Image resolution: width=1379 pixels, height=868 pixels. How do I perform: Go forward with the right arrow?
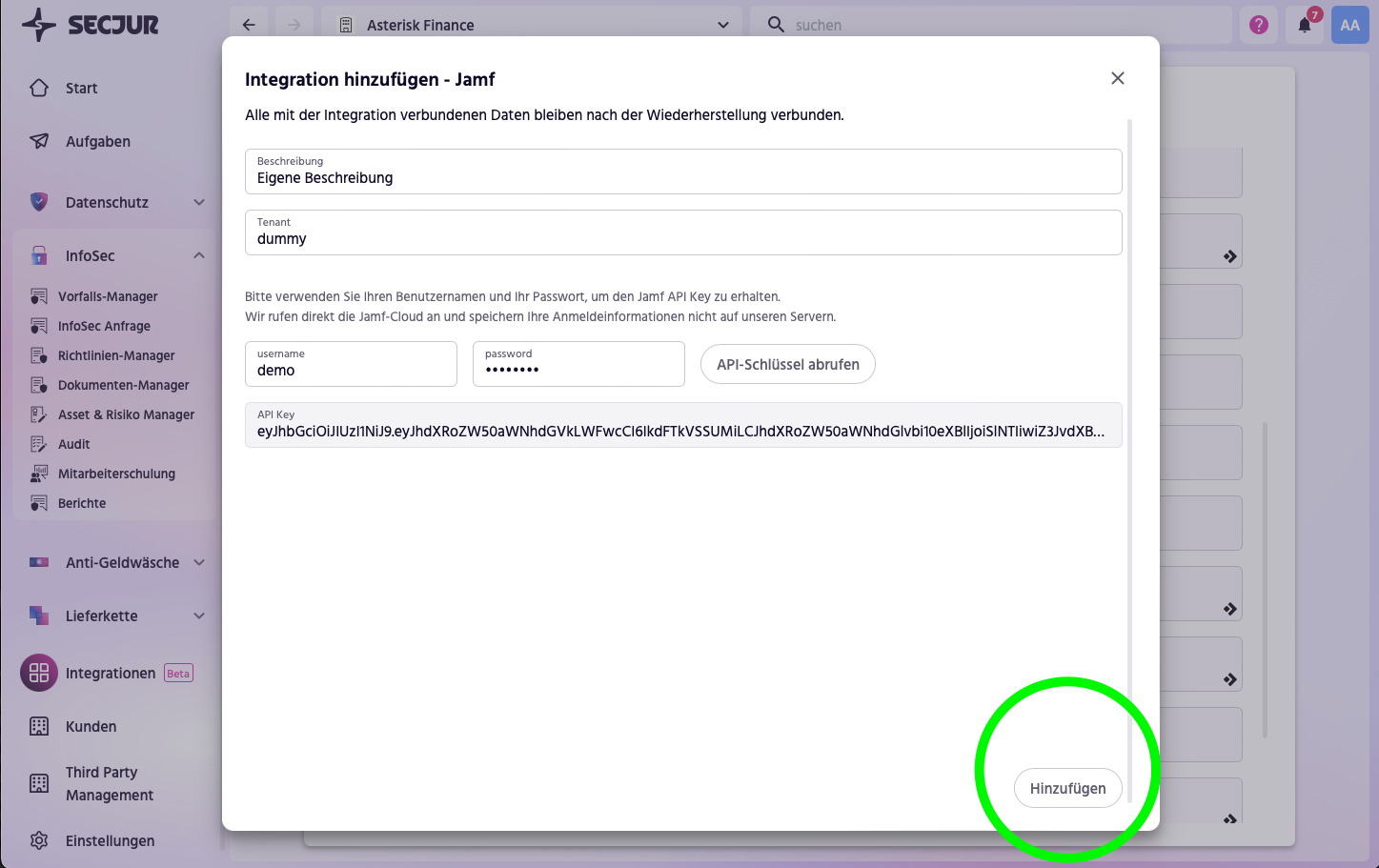pyautogui.click(x=294, y=25)
